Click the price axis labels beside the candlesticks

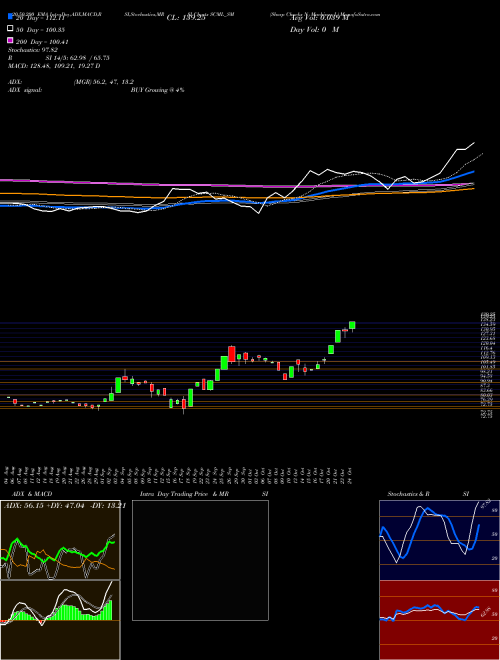click(x=487, y=365)
